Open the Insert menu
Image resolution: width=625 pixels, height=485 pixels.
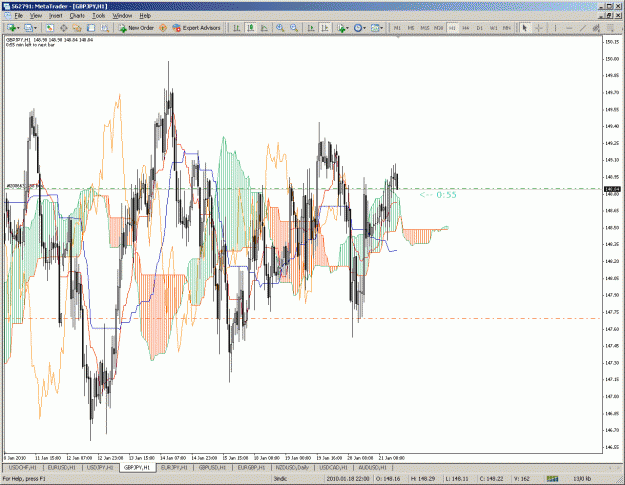[56, 16]
